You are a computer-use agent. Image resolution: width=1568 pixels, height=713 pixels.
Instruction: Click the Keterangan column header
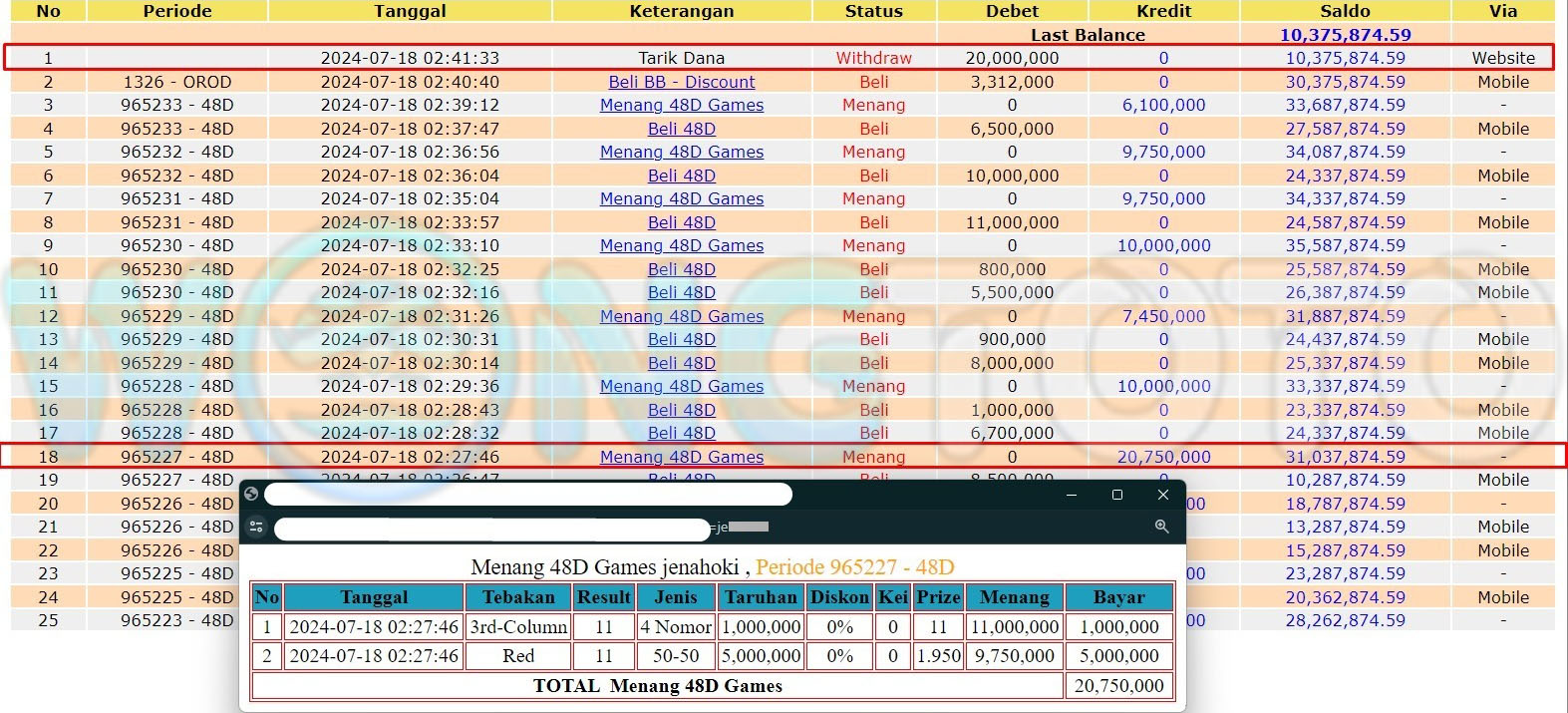[682, 11]
